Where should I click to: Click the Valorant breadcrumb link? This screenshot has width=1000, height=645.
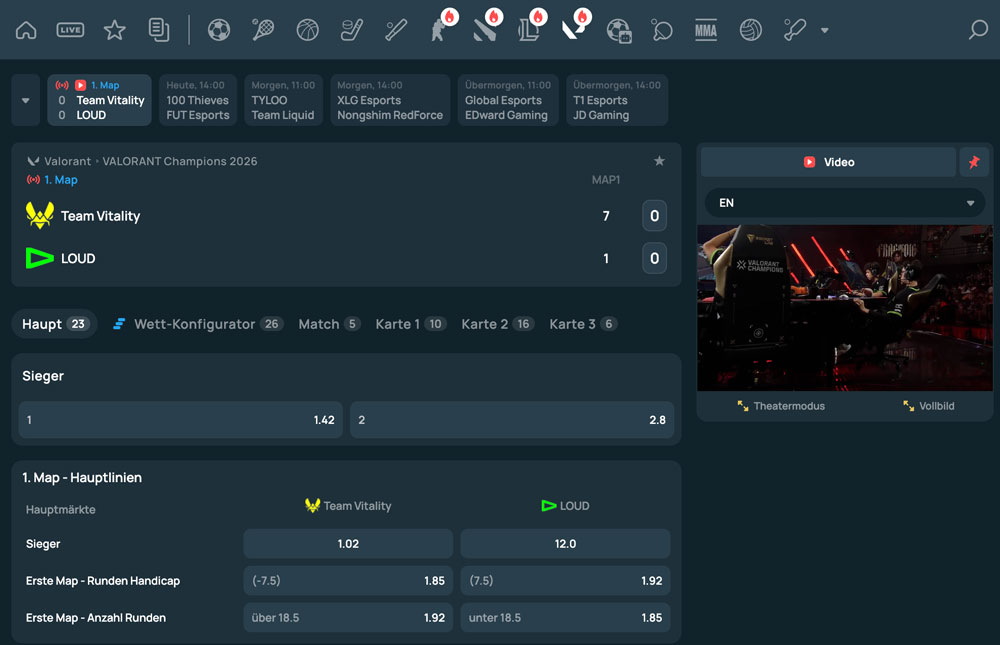tap(67, 161)
